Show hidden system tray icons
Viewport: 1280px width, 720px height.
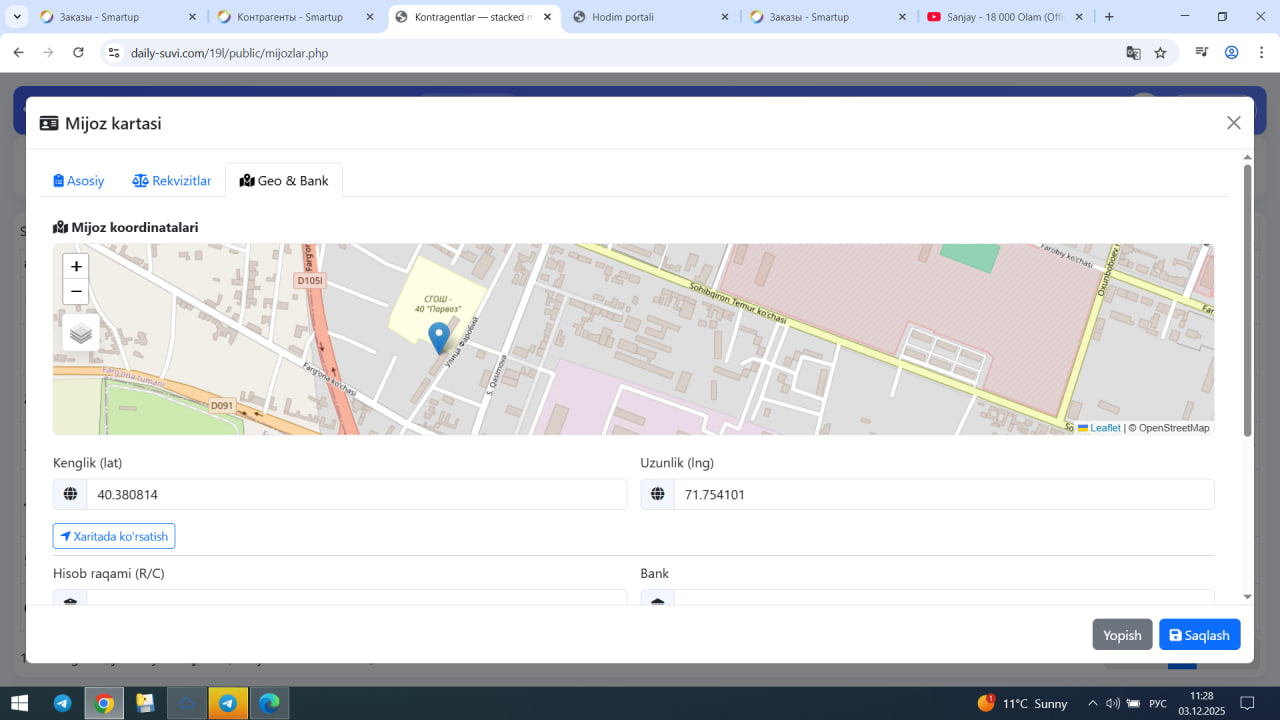coord(1092,703)
